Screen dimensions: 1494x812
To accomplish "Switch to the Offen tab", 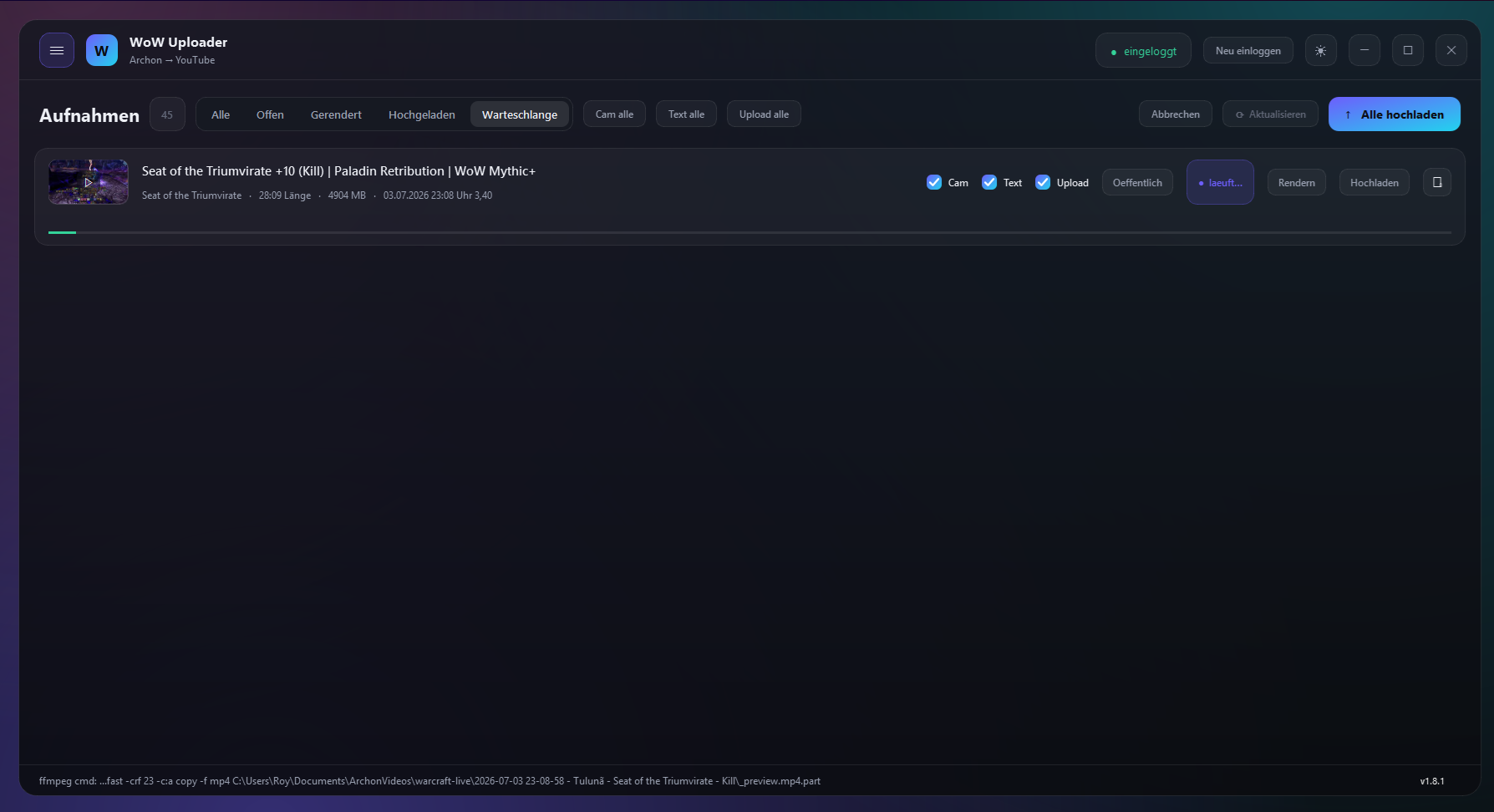I will (270, 114).
